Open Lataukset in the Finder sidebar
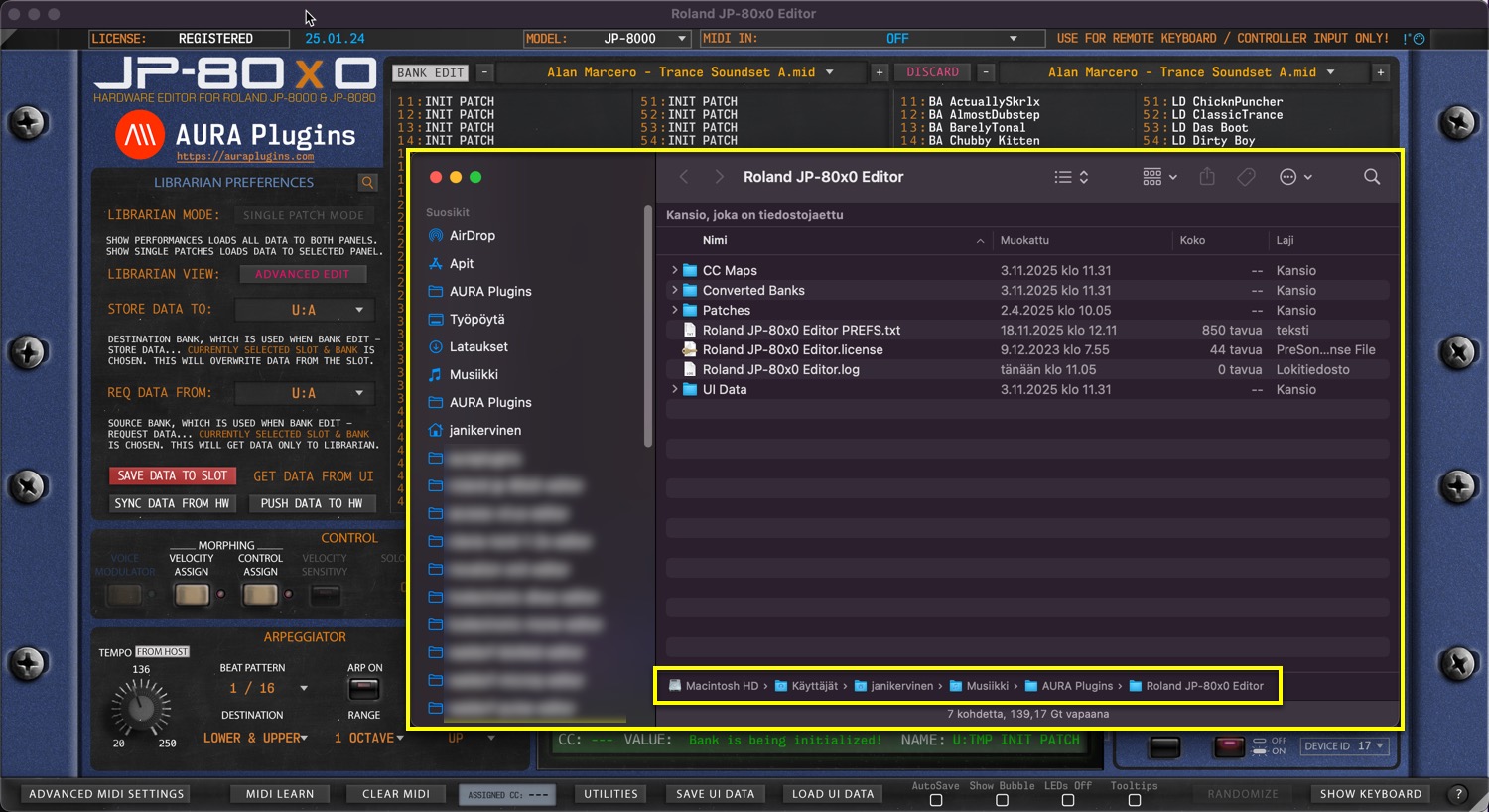Image resolution: width=1489 pixels, height=812 pixels. [x=477, y=347]
